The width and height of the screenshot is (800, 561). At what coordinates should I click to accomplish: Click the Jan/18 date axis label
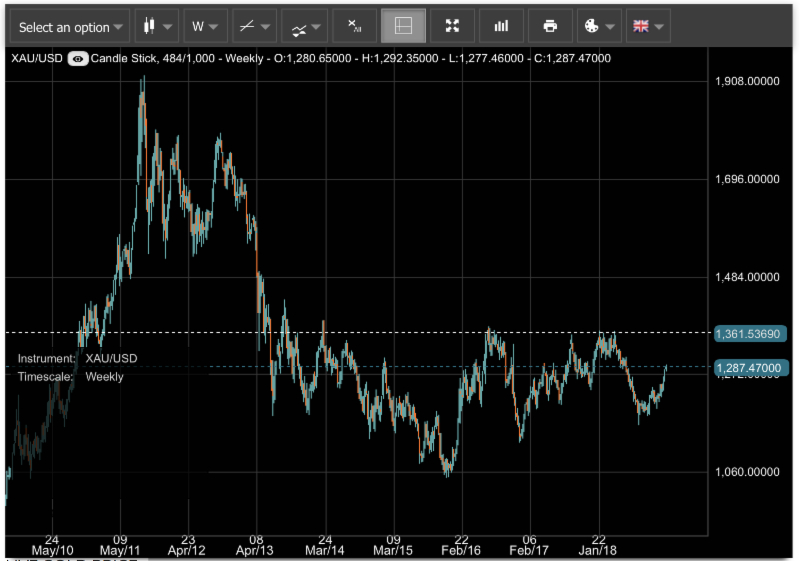point(598,550)
